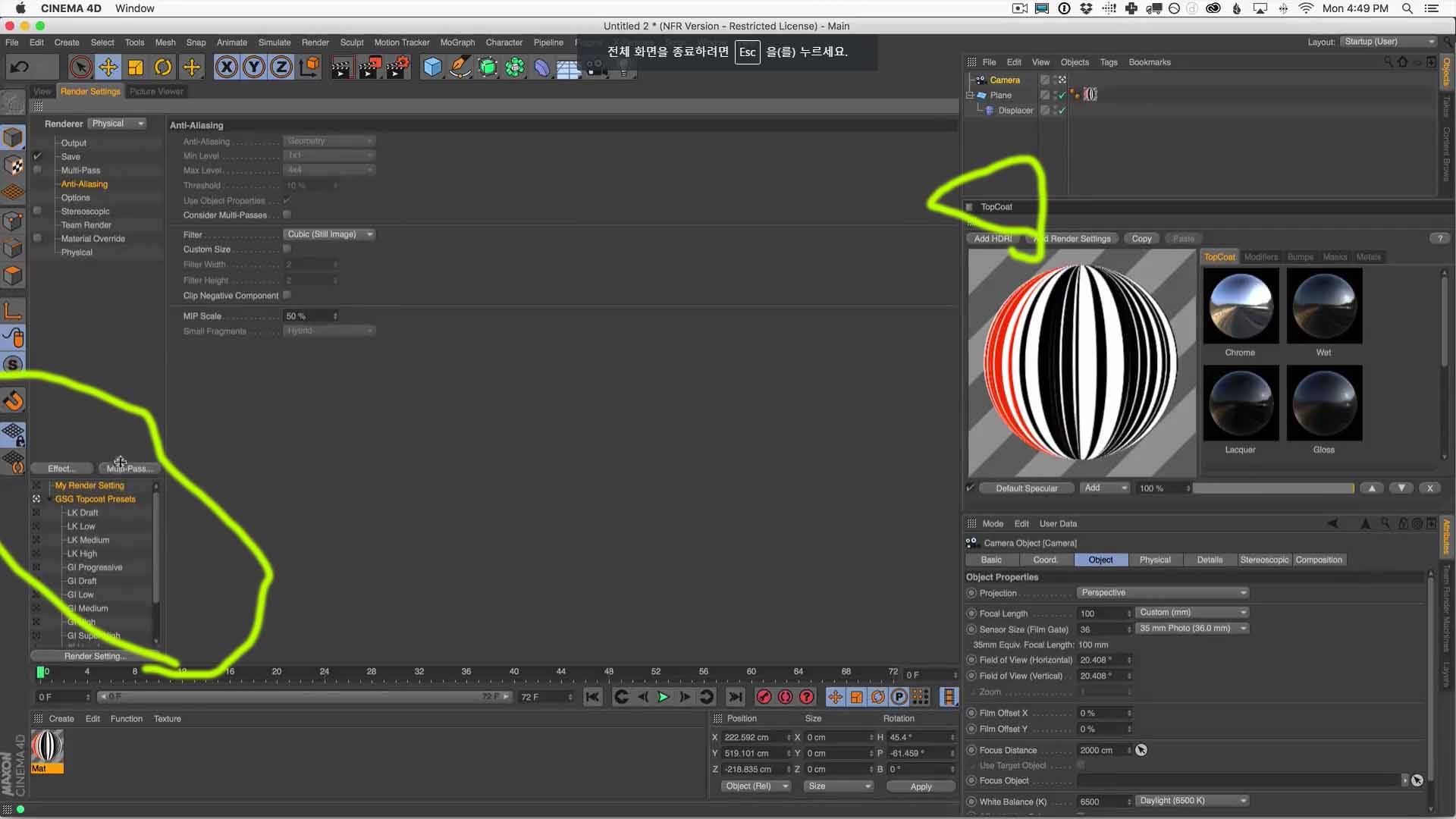Open the TopCoat Add blend mode dropdown
The width and height of the screenshot is (1456, 819).
[1105, 488]
